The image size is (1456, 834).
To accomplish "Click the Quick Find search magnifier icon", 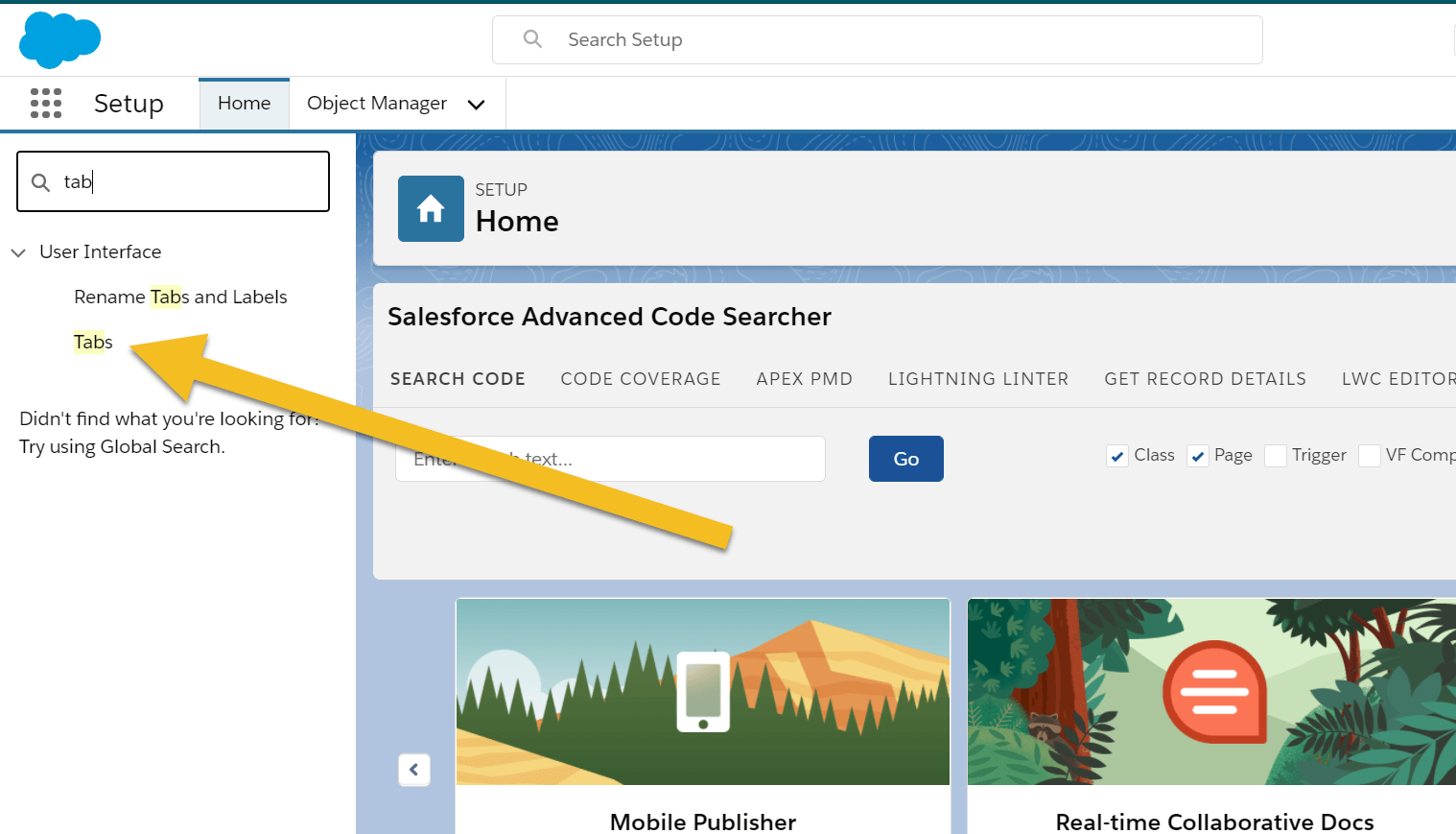I will [x=39, y=180].
